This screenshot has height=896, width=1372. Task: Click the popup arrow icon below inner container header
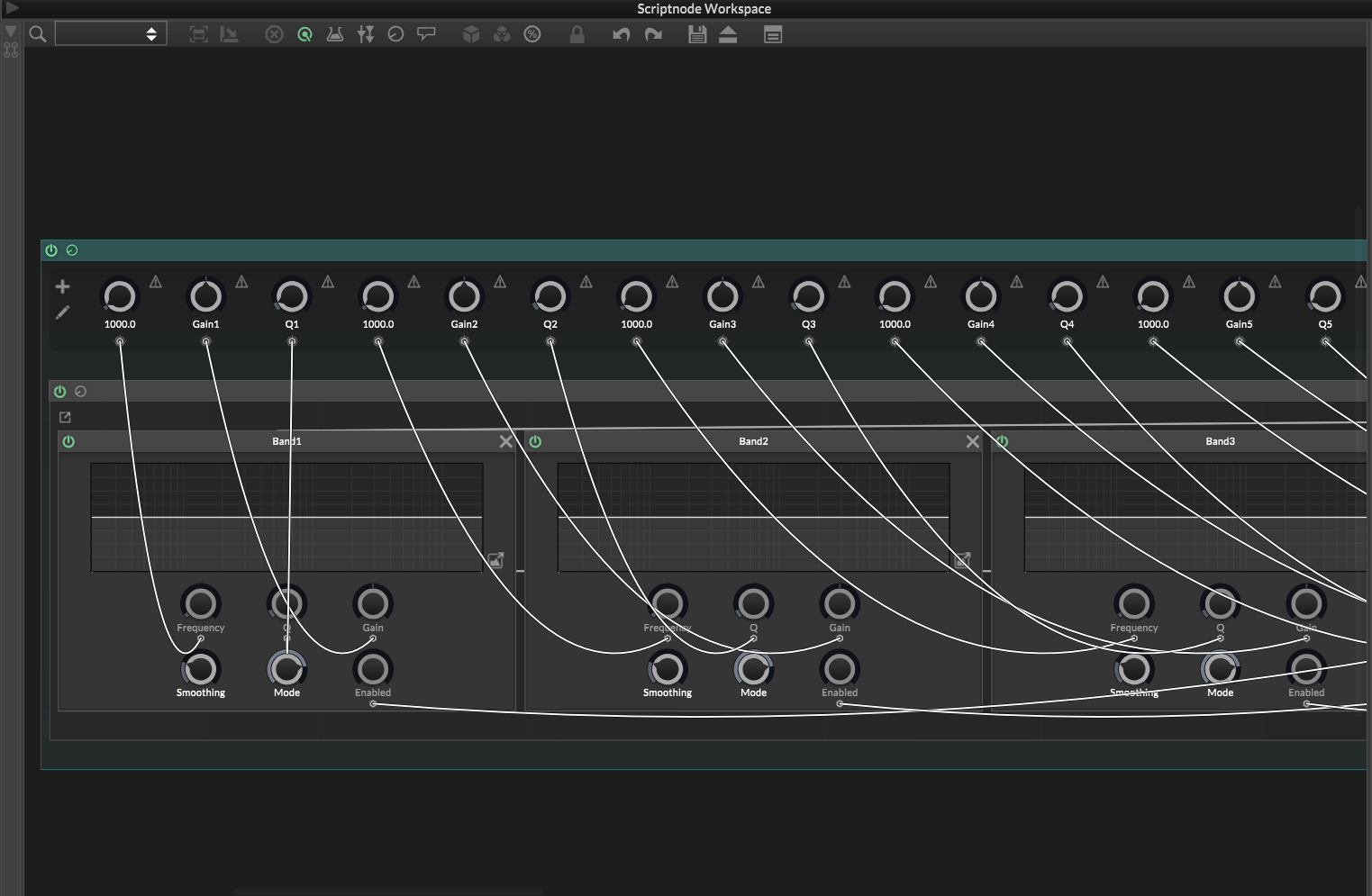point(65,417)
